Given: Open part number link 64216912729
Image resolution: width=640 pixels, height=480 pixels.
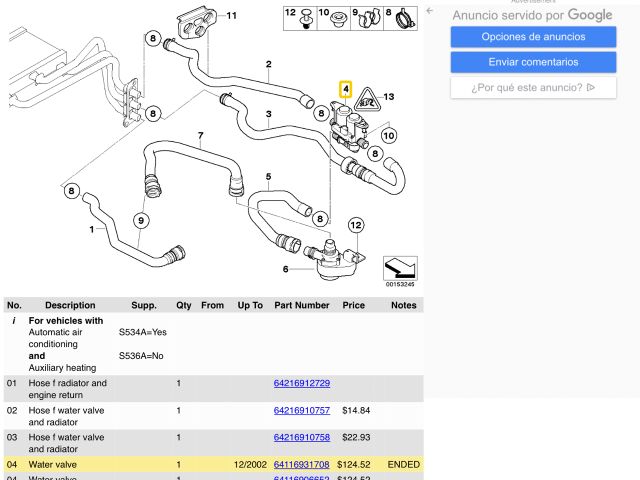Looking at the screenshot, I should pyautogui.click(x=301, y=383).
